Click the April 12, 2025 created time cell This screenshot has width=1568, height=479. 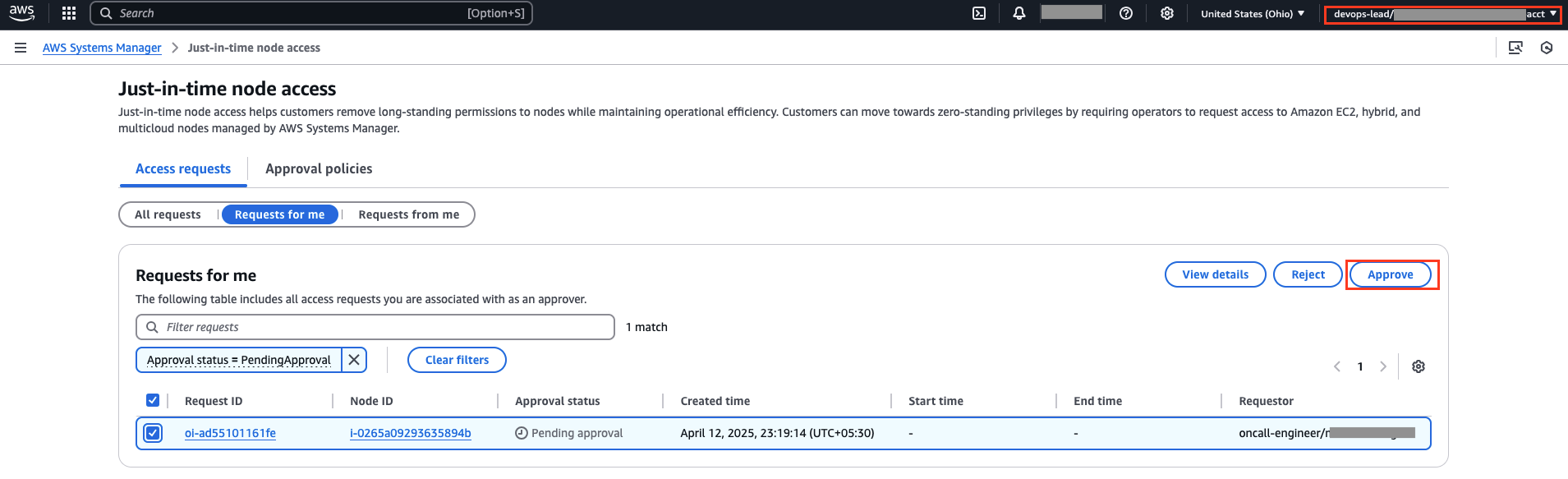[x=777, y=433]
